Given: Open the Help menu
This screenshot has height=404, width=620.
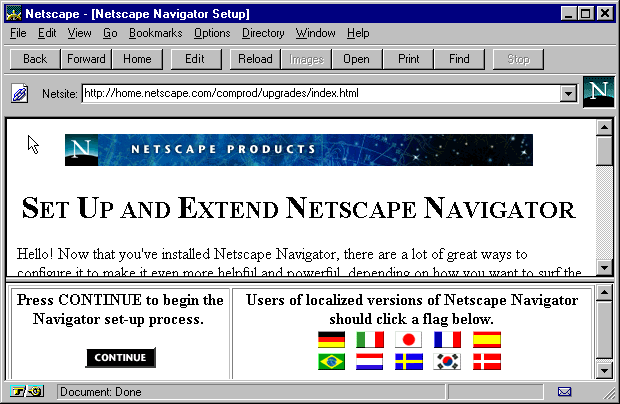Looking at the screenshot, I should [358, 33].
